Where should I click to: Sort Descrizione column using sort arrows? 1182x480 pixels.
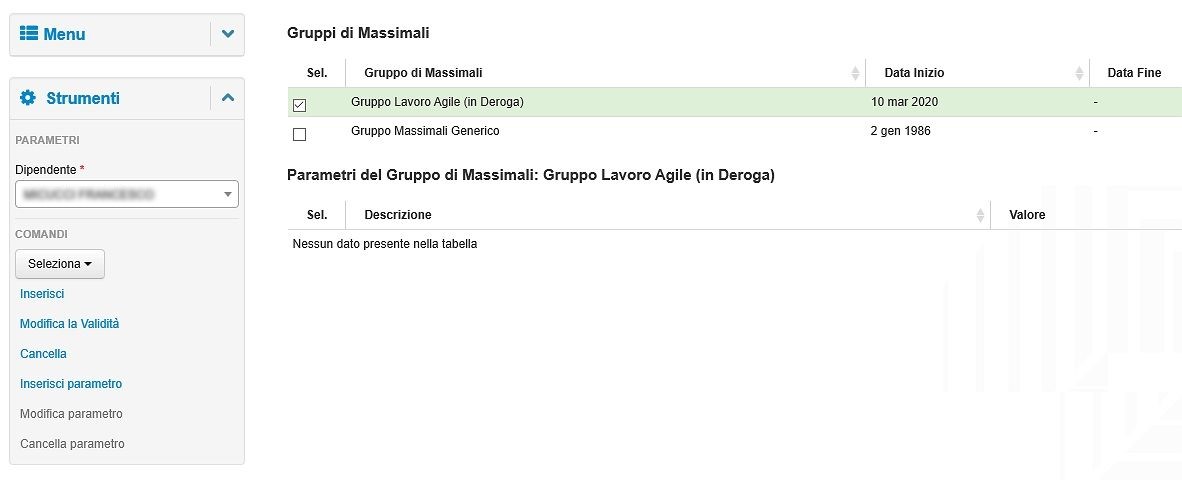980,215
